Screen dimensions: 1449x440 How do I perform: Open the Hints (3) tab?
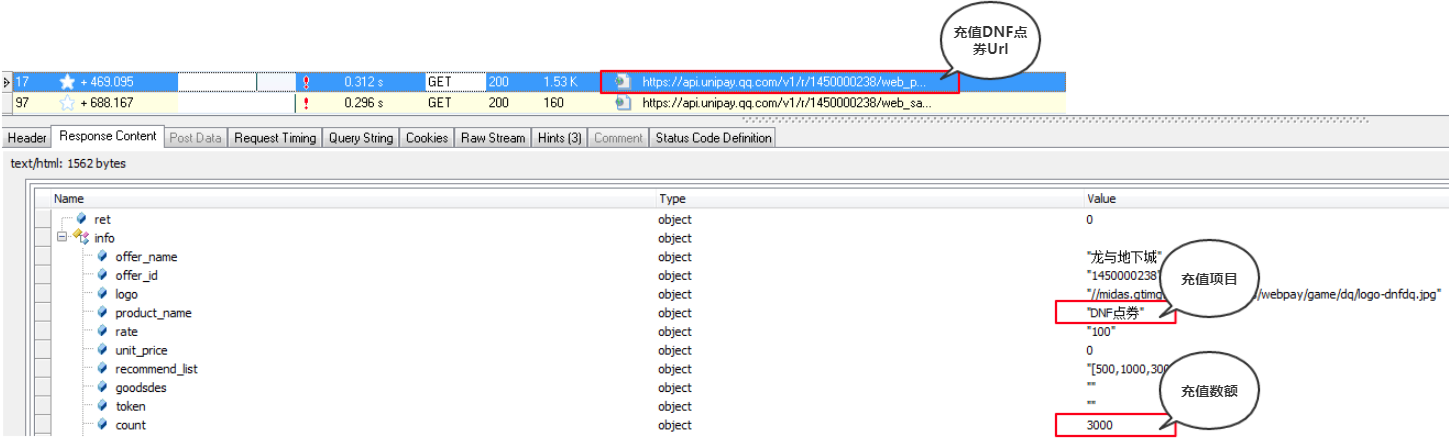point(559,138)
